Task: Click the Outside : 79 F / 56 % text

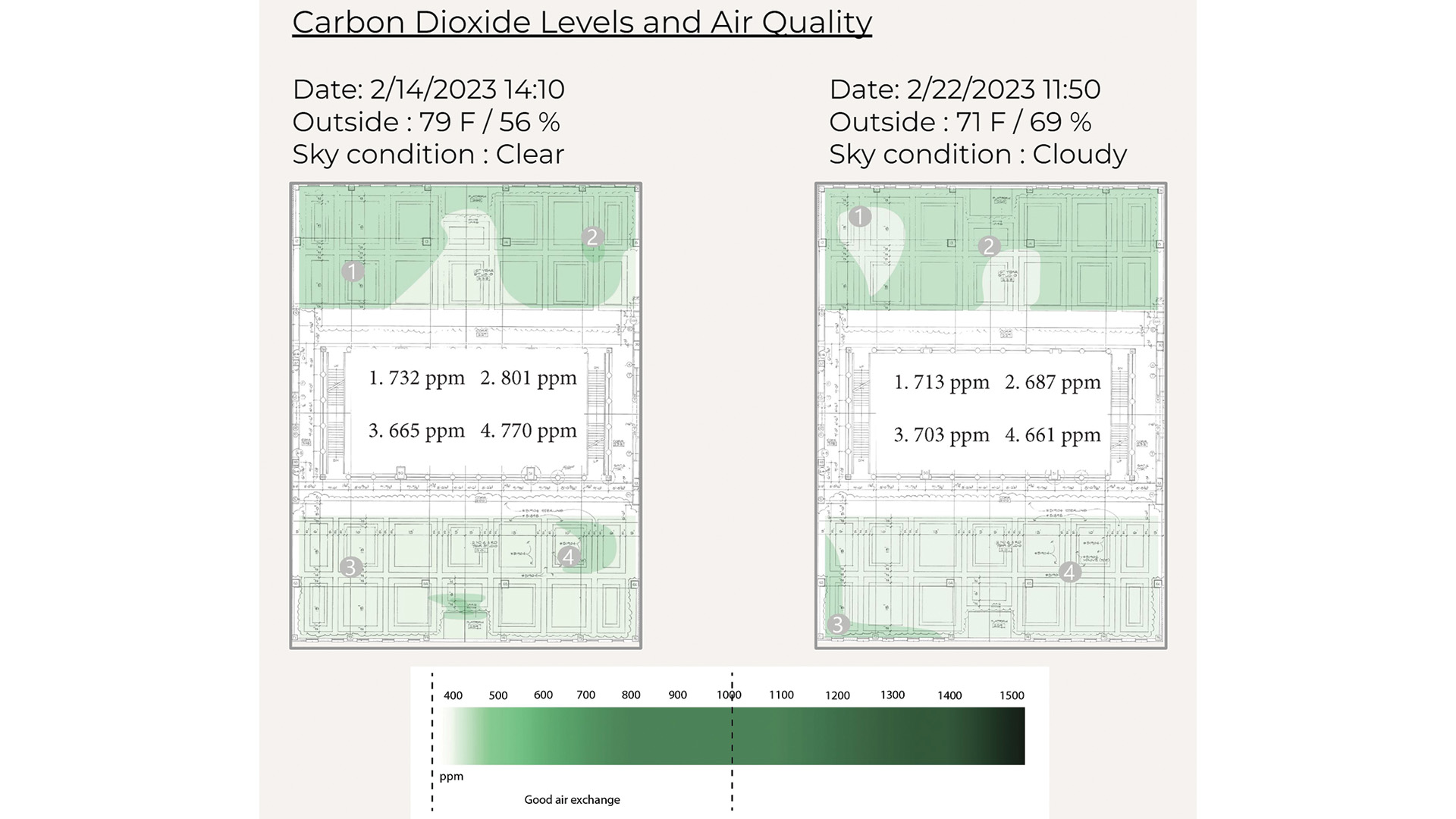Action: pos(426,122)
